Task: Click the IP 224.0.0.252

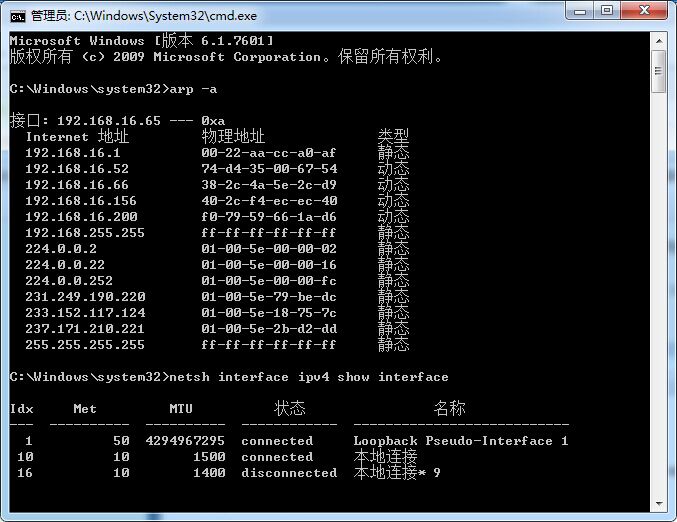Action: (x=69, y=281)
